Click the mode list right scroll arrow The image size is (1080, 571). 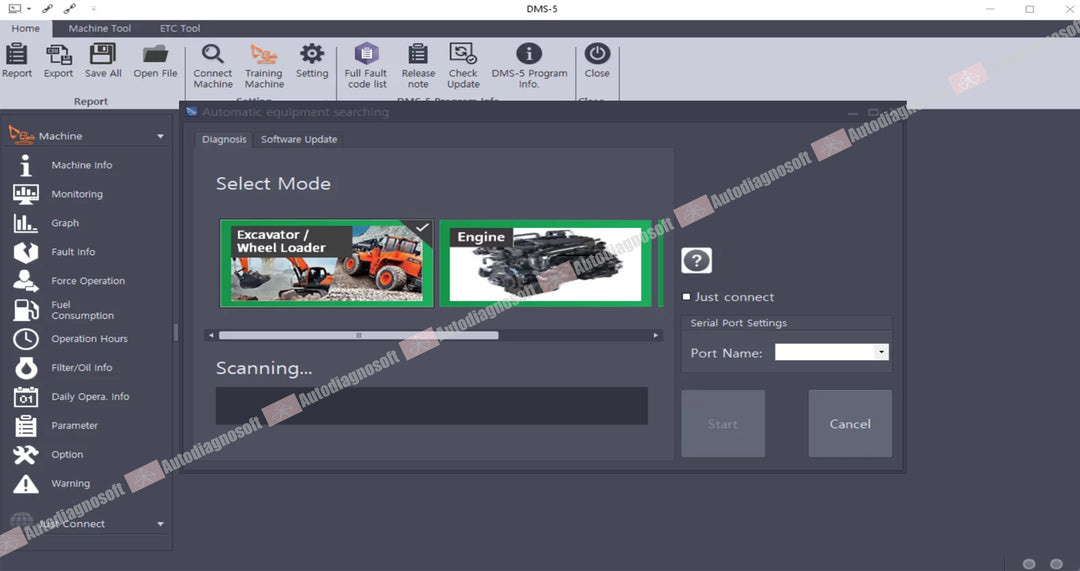pos(656,335)
